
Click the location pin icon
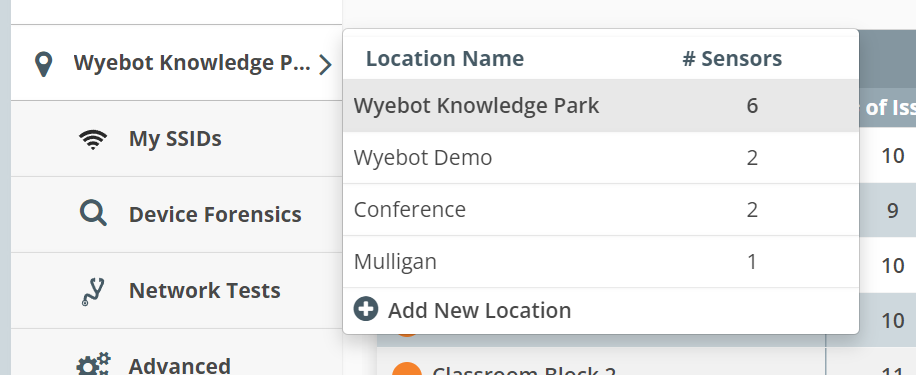coord(44,64)
